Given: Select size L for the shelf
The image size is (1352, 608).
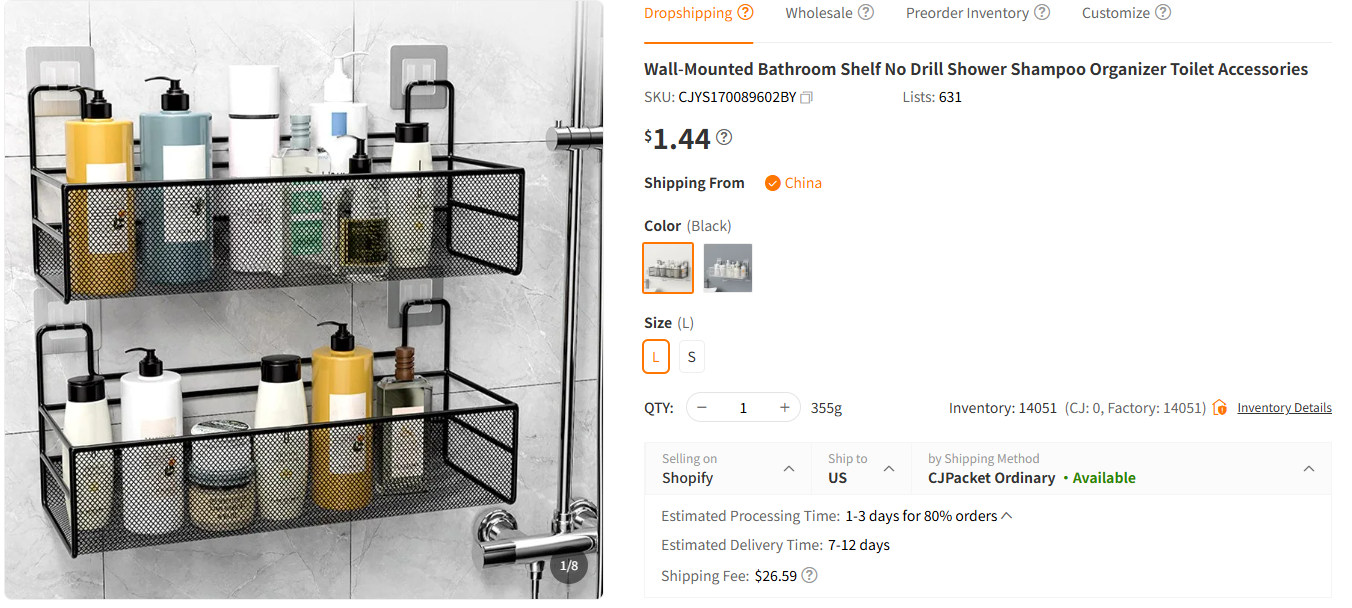Looking at the screenshot, I should tap(656, 356).
